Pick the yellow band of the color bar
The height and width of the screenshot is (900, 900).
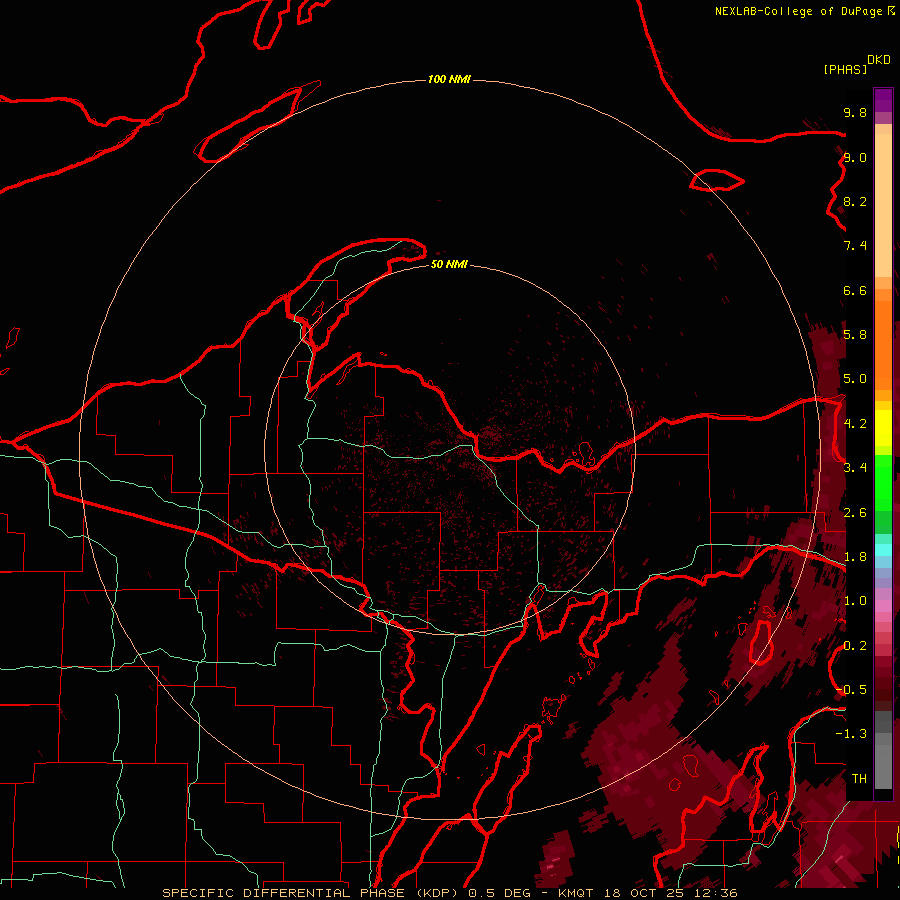coord(883,428)
